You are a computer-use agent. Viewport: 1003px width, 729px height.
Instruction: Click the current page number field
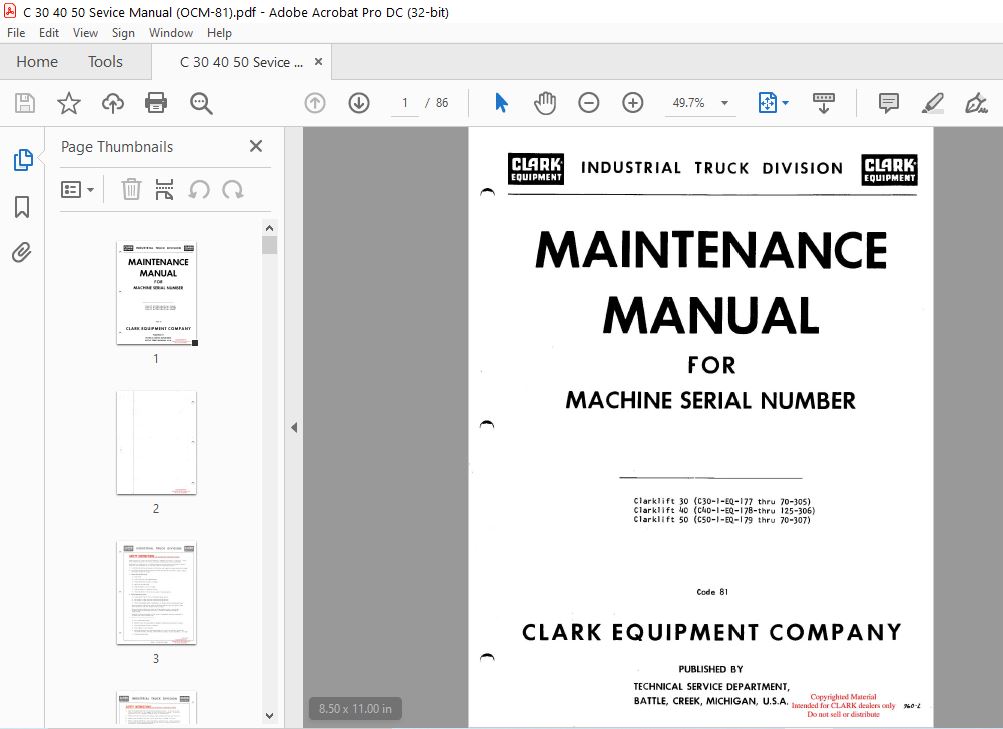(x=405, y=103)
